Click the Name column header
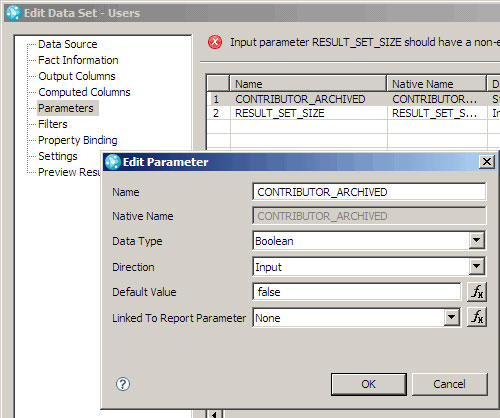Screen dimensions: 500x418 (x=308, y=84)
